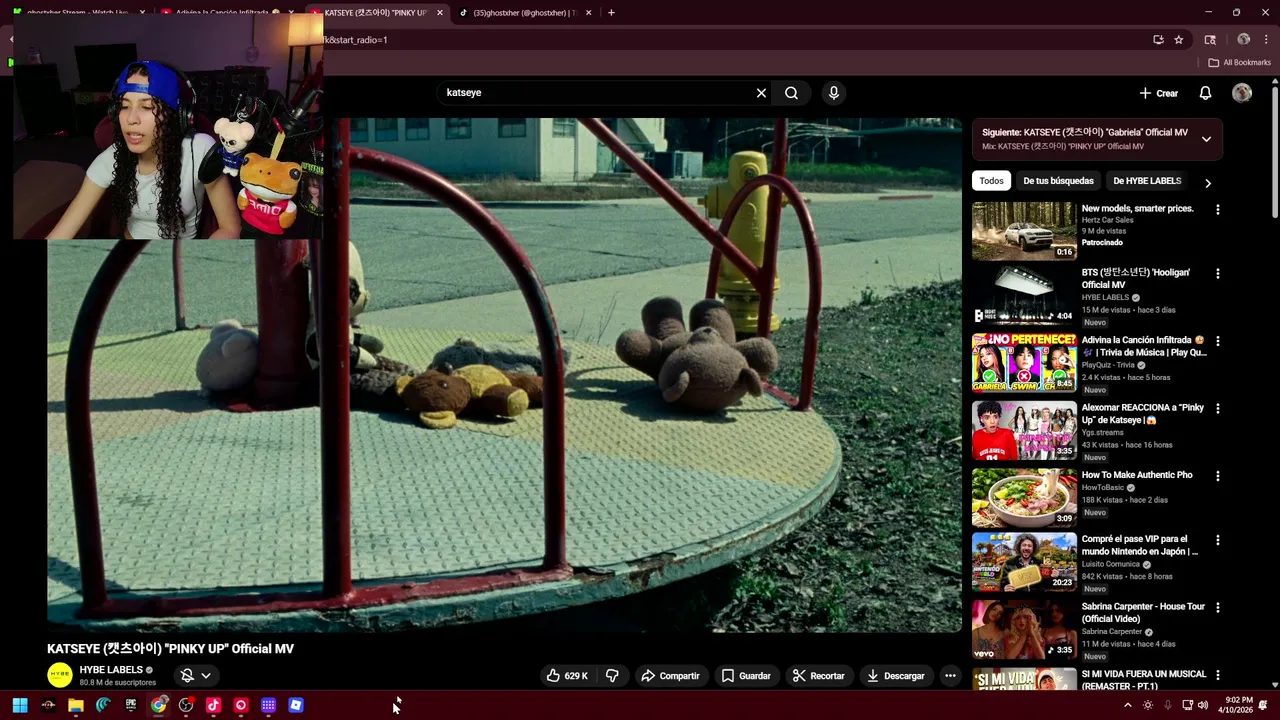Open more actions ellipsis under the video
Image resolution: width=1280 pixels, height=720 pixels.
tap(950, 676)
